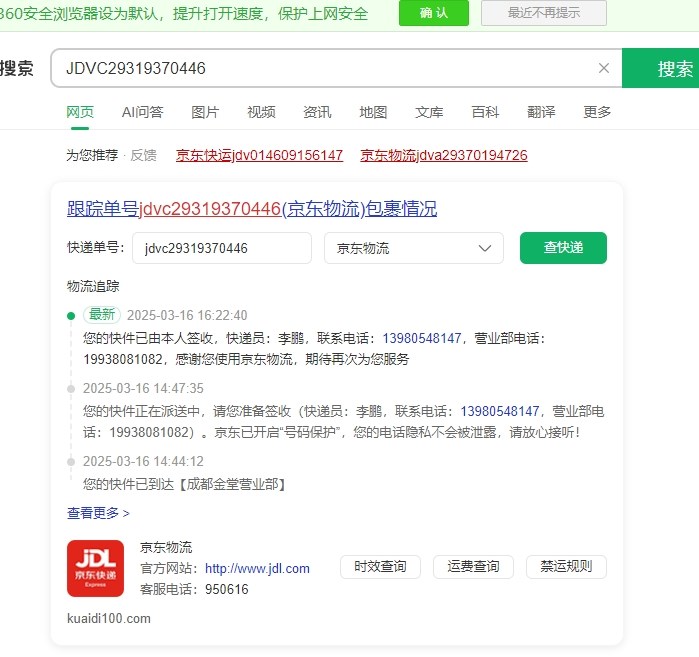Click the green 搜索 search button

tap(661, 68)
